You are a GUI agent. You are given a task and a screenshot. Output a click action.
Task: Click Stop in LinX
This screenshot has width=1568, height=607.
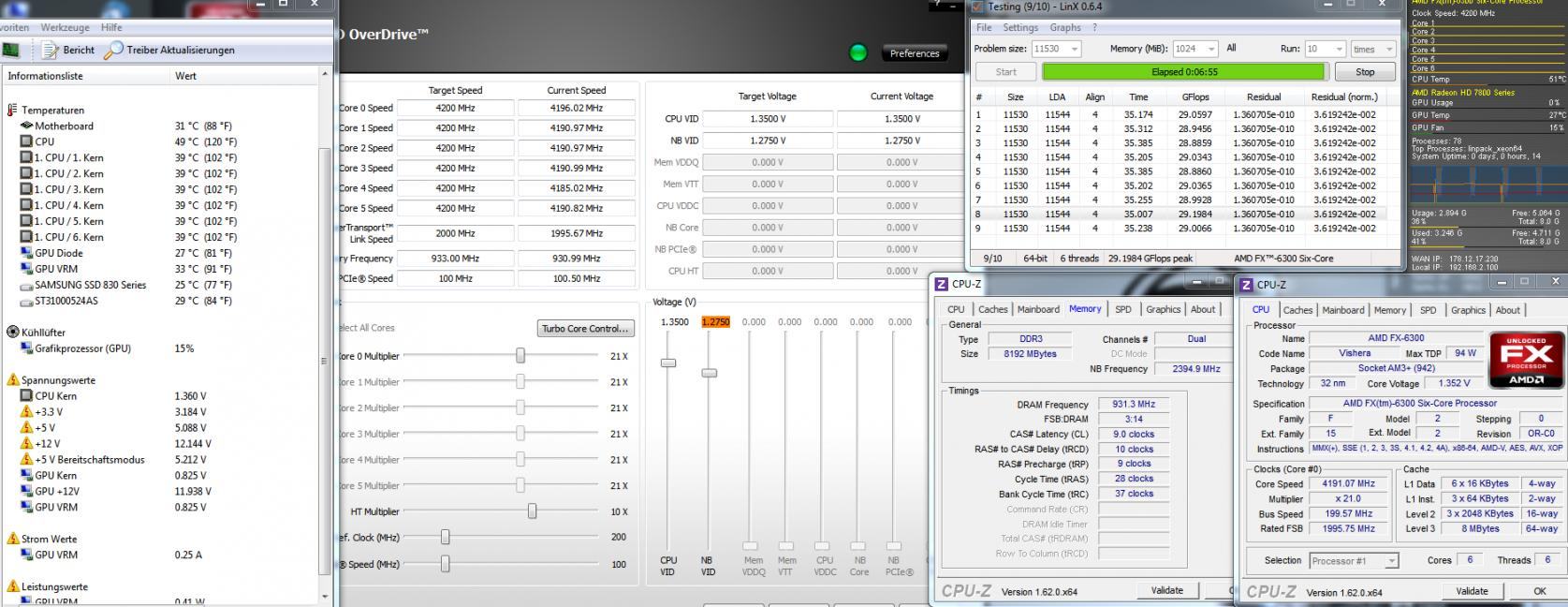(x=1365, y=72)
